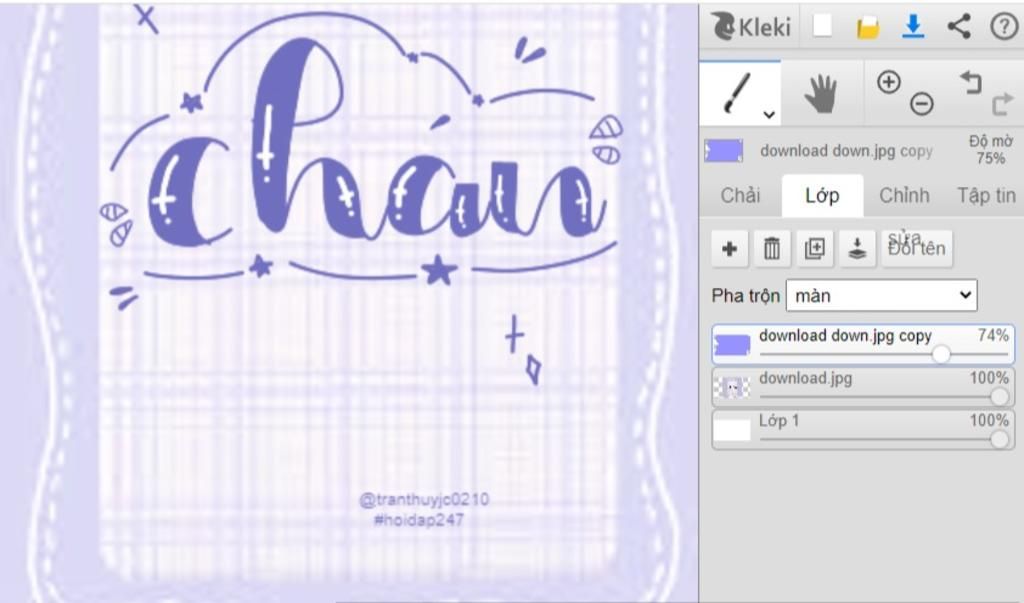The height and width of the screenshot is (603, 1024).
Task: Switch to the Chải tab
Action: (741, 195)
